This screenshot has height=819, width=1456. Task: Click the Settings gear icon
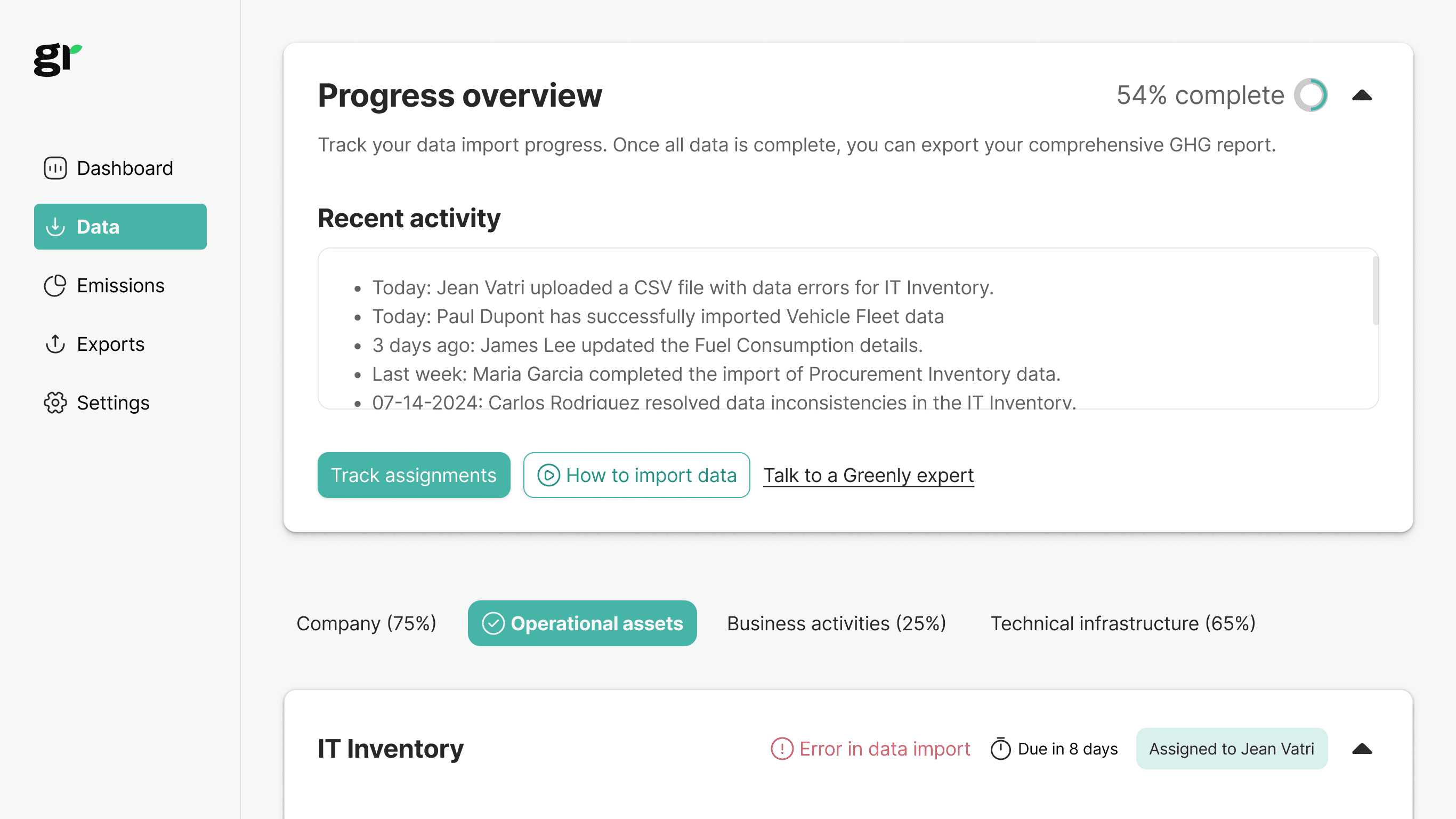[x=55, y=403]
